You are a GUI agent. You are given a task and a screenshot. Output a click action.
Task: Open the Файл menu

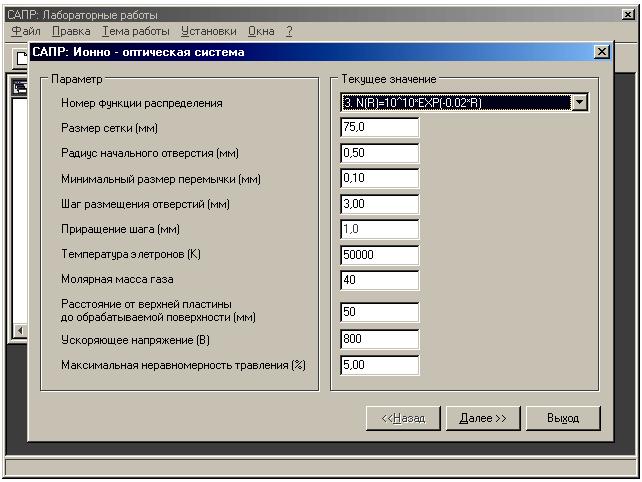(x=26, y=31)
